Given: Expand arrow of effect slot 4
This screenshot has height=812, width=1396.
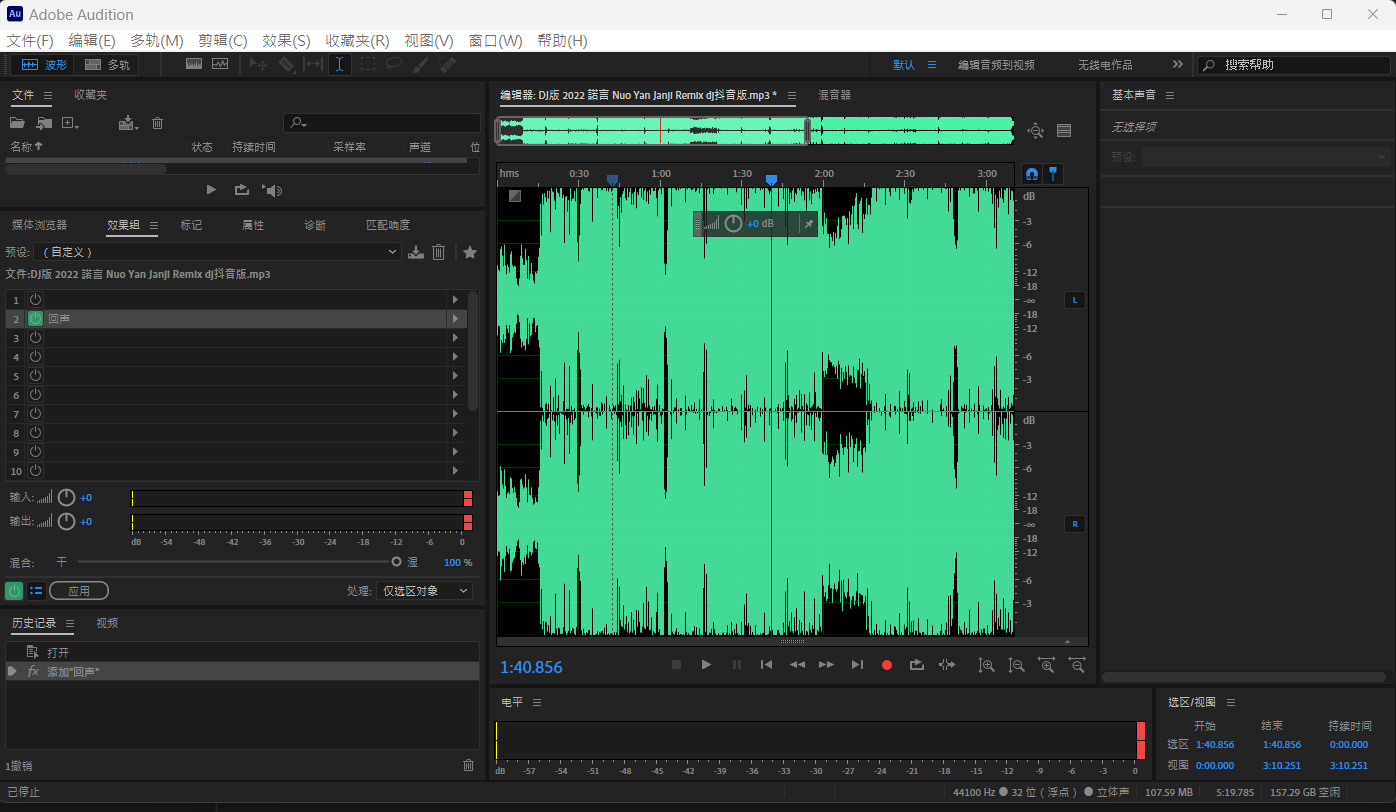Looking at the screenshot, I should [455, 356].
